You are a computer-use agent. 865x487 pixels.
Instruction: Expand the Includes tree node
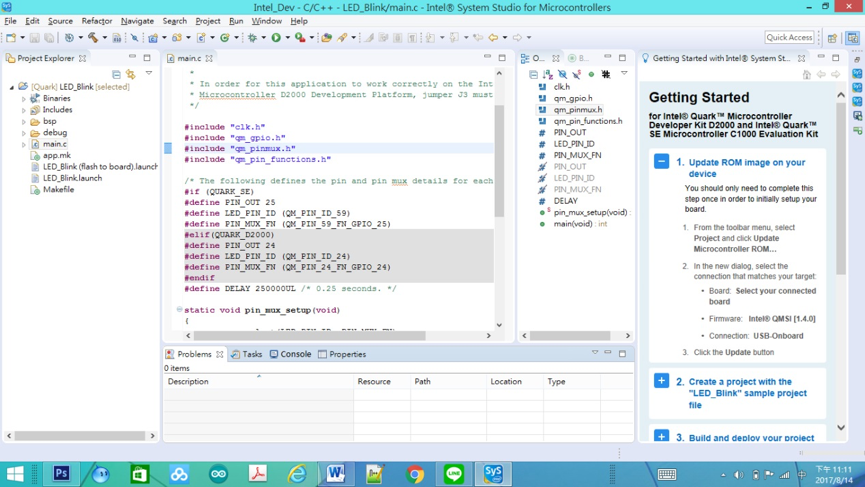click(24, 110)
